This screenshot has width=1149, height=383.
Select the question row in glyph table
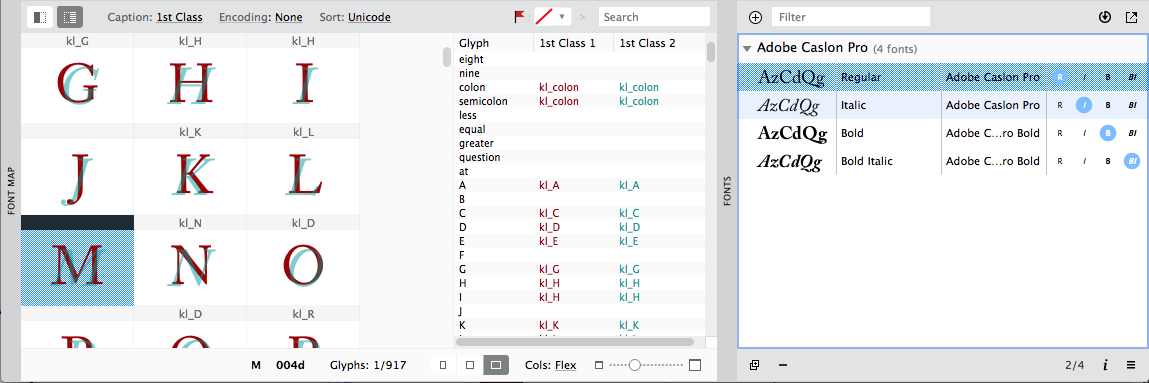click(x=579, y=157)
